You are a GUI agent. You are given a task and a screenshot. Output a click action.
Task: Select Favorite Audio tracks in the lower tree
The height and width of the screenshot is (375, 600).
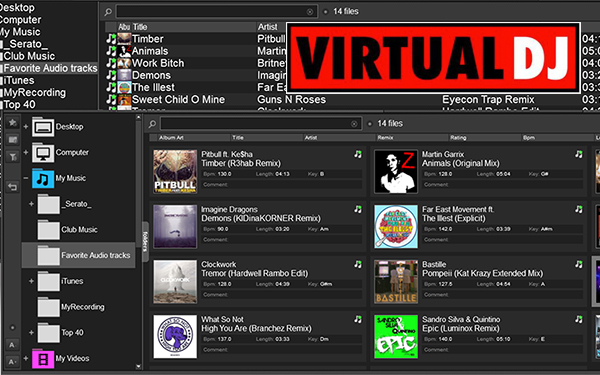pos(79,255)
